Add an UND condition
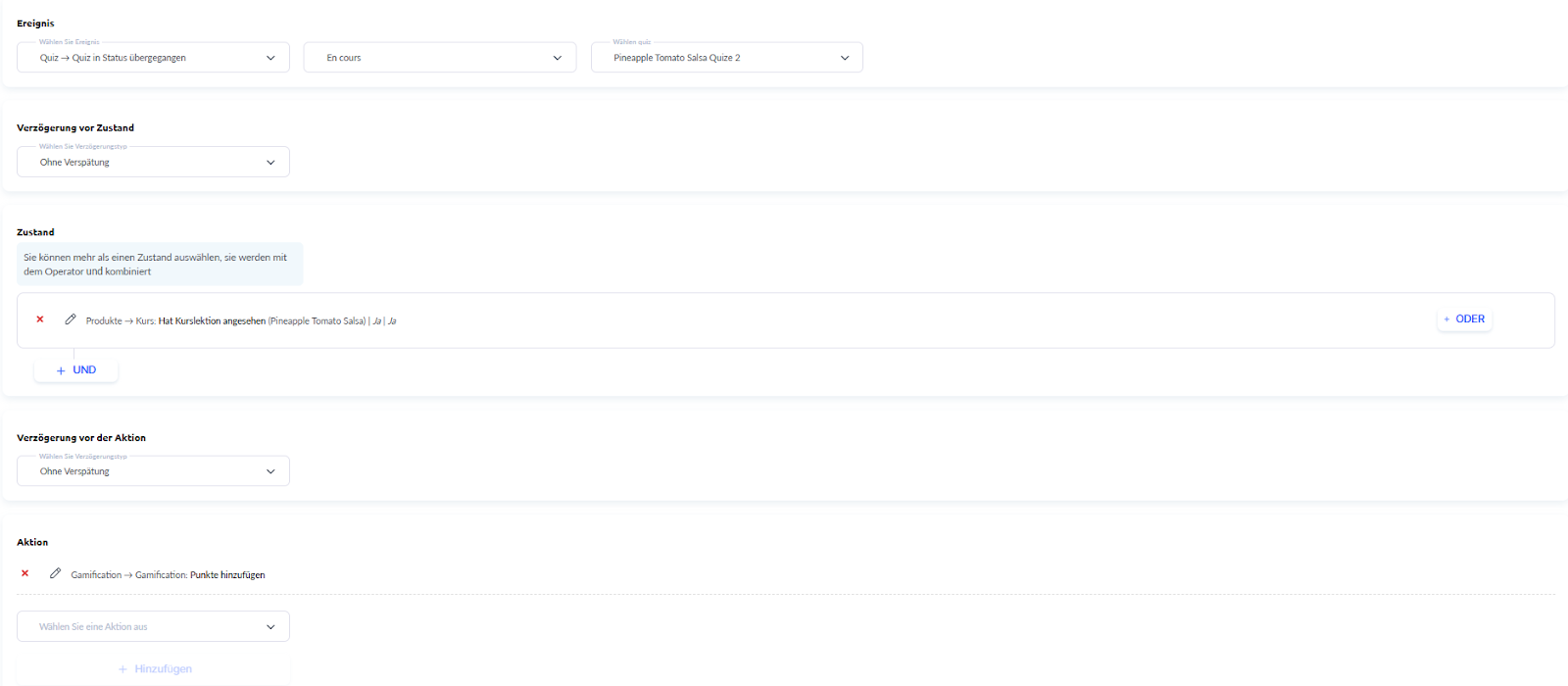This screenshot has height=686, width=1568. click(76, 370)
